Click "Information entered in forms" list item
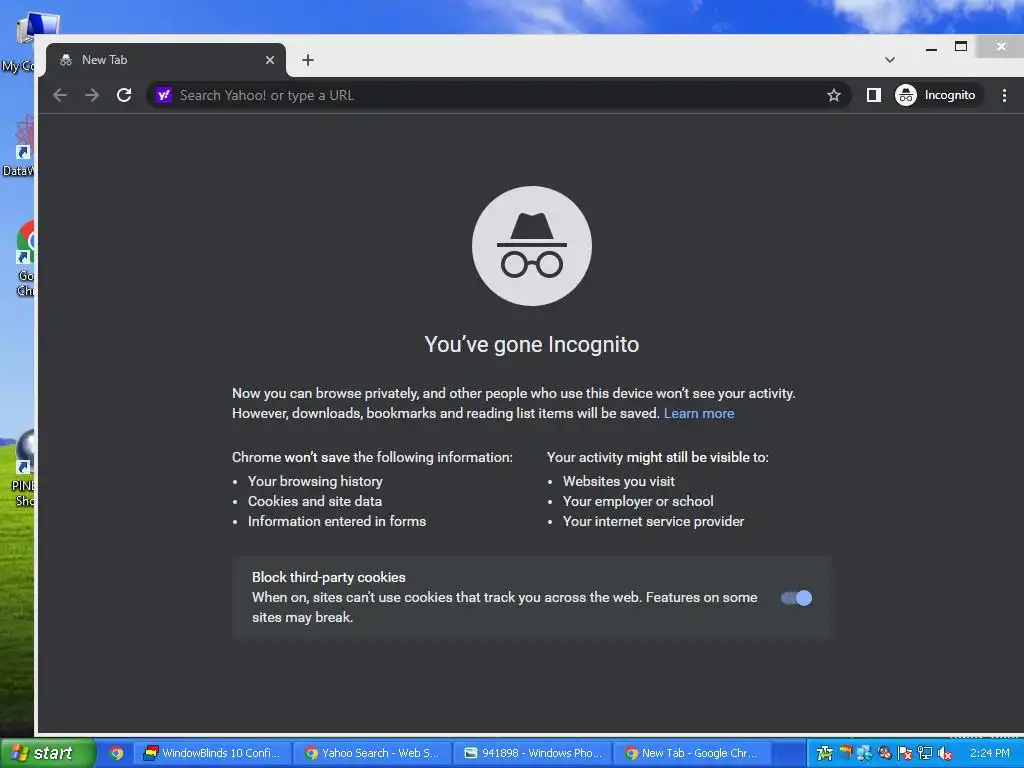 pos(337,522)
